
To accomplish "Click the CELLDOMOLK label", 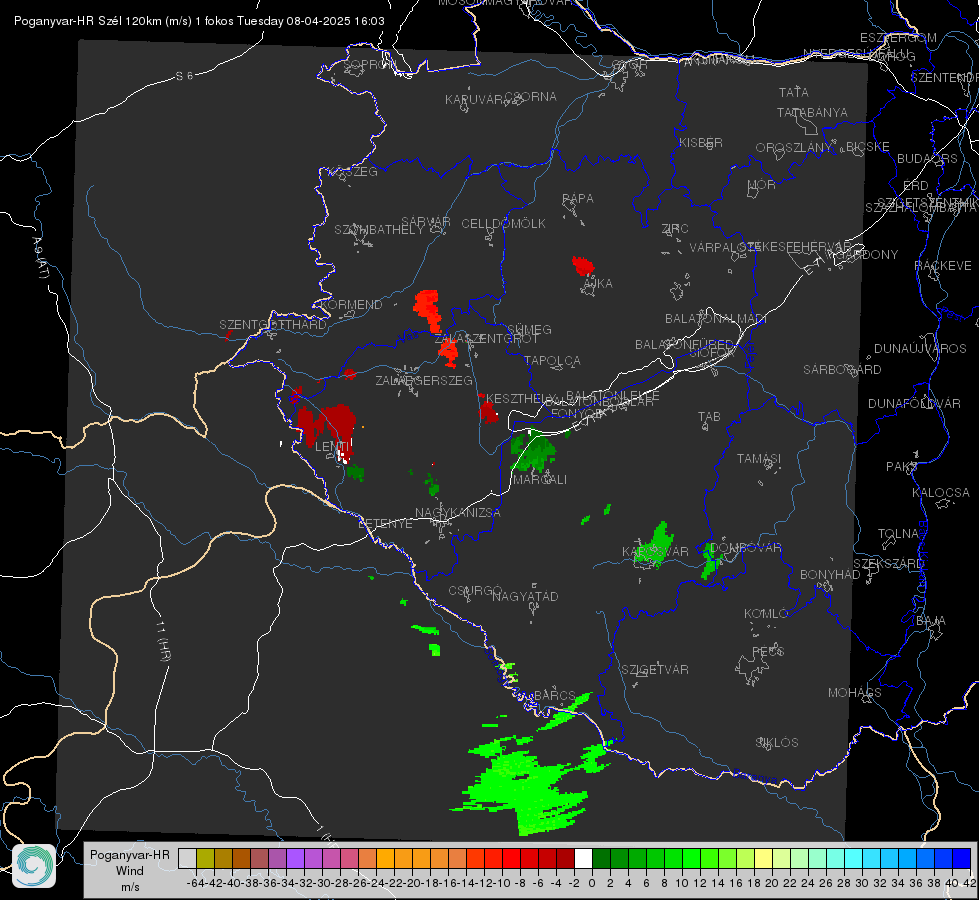I will (x=504, y=224).
